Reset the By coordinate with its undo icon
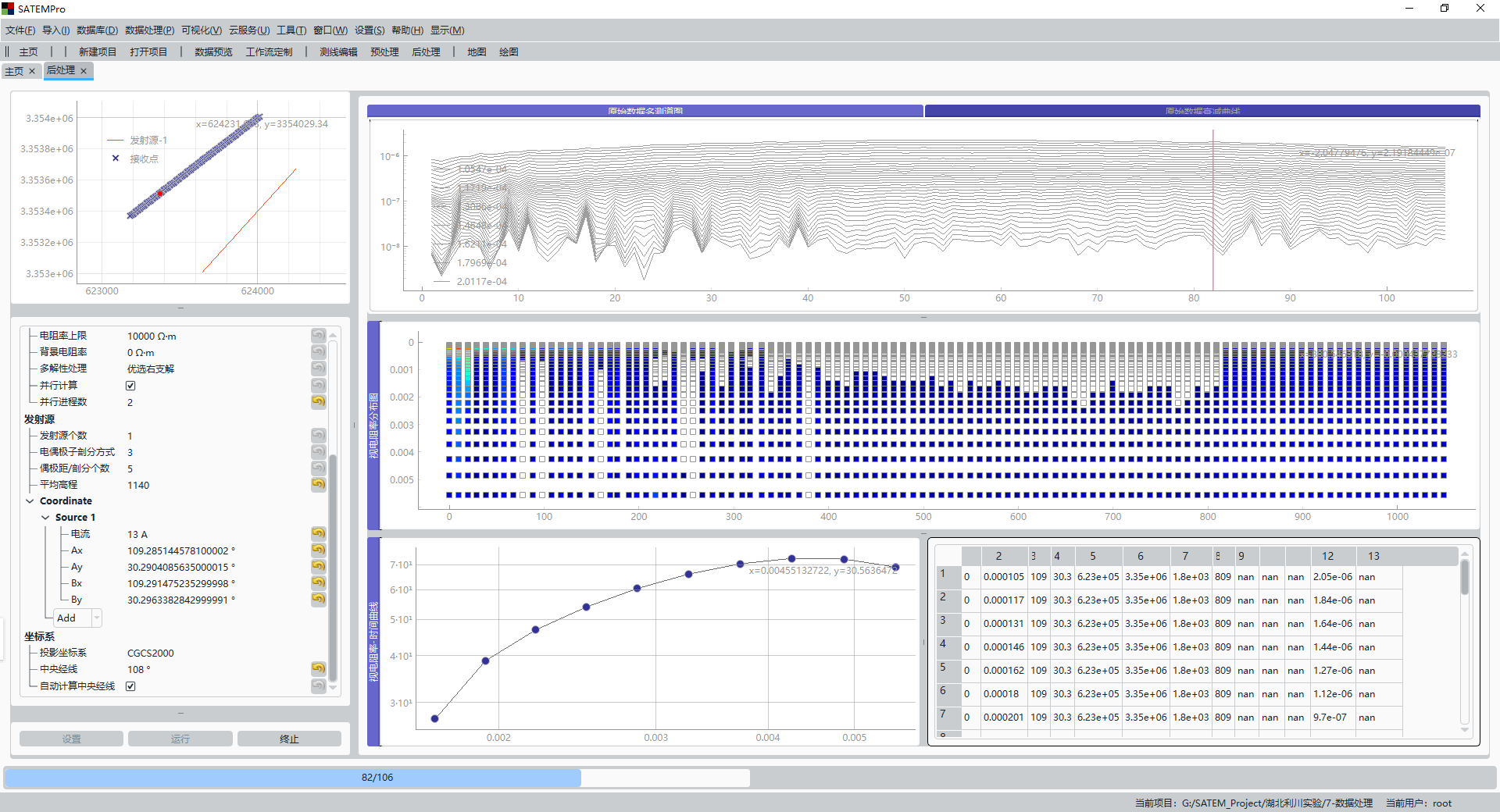1500x812 pixels. point(318,599)
